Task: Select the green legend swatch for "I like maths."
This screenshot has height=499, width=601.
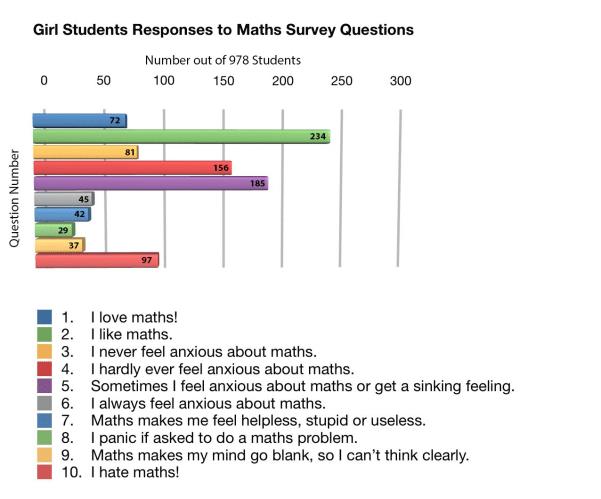Action: point(43,334)
